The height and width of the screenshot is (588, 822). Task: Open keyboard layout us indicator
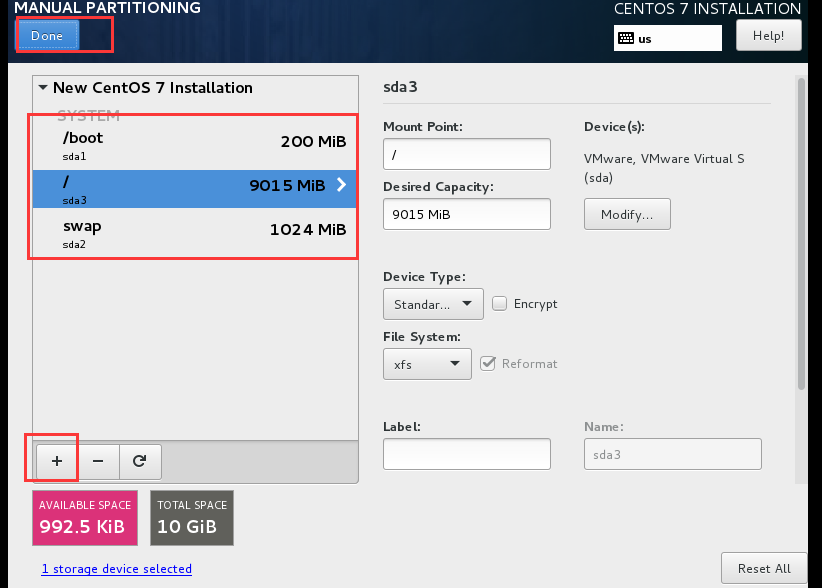pyautogui.click(x=667, y=38)
